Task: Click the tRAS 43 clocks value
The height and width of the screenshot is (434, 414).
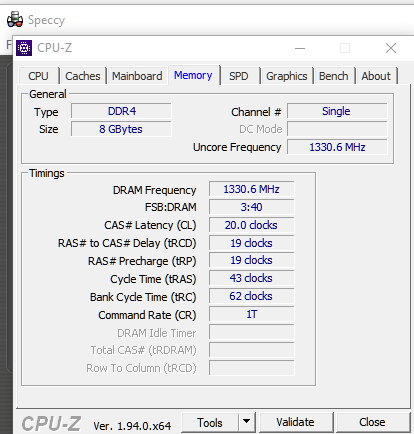Action: (x=252, y=278)
